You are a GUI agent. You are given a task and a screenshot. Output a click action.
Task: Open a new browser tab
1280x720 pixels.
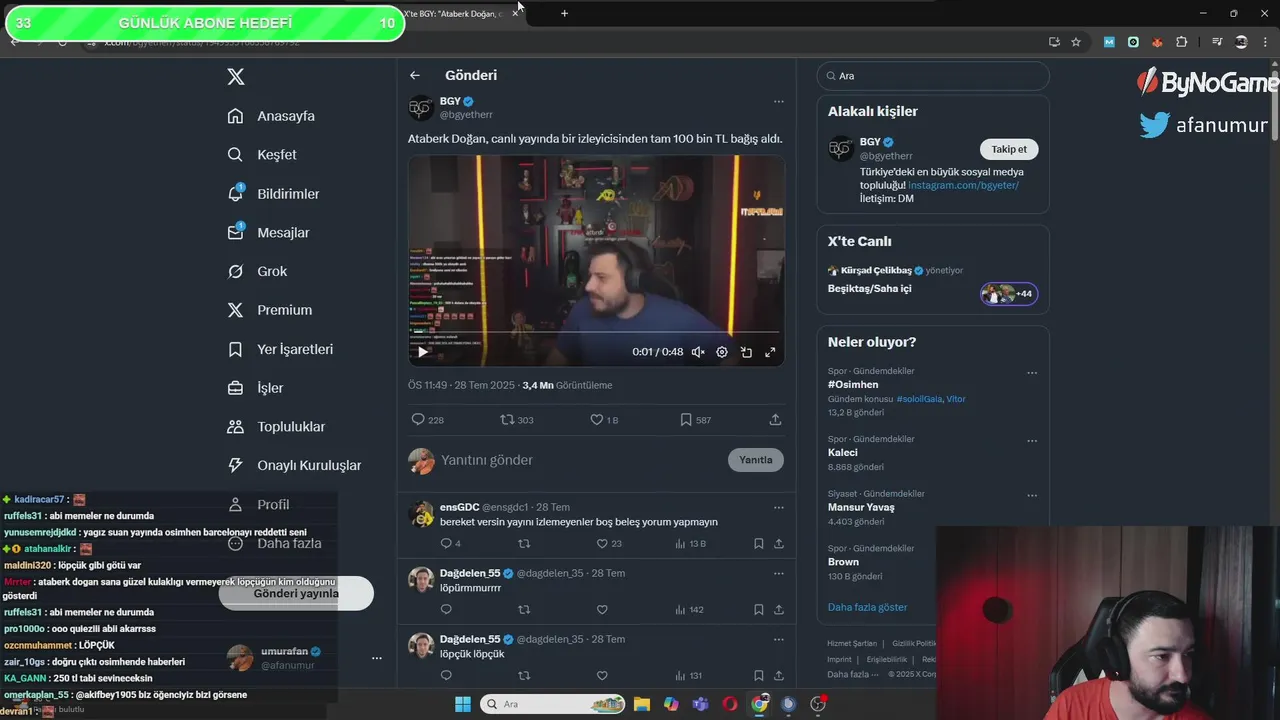(x=564, y=13)
